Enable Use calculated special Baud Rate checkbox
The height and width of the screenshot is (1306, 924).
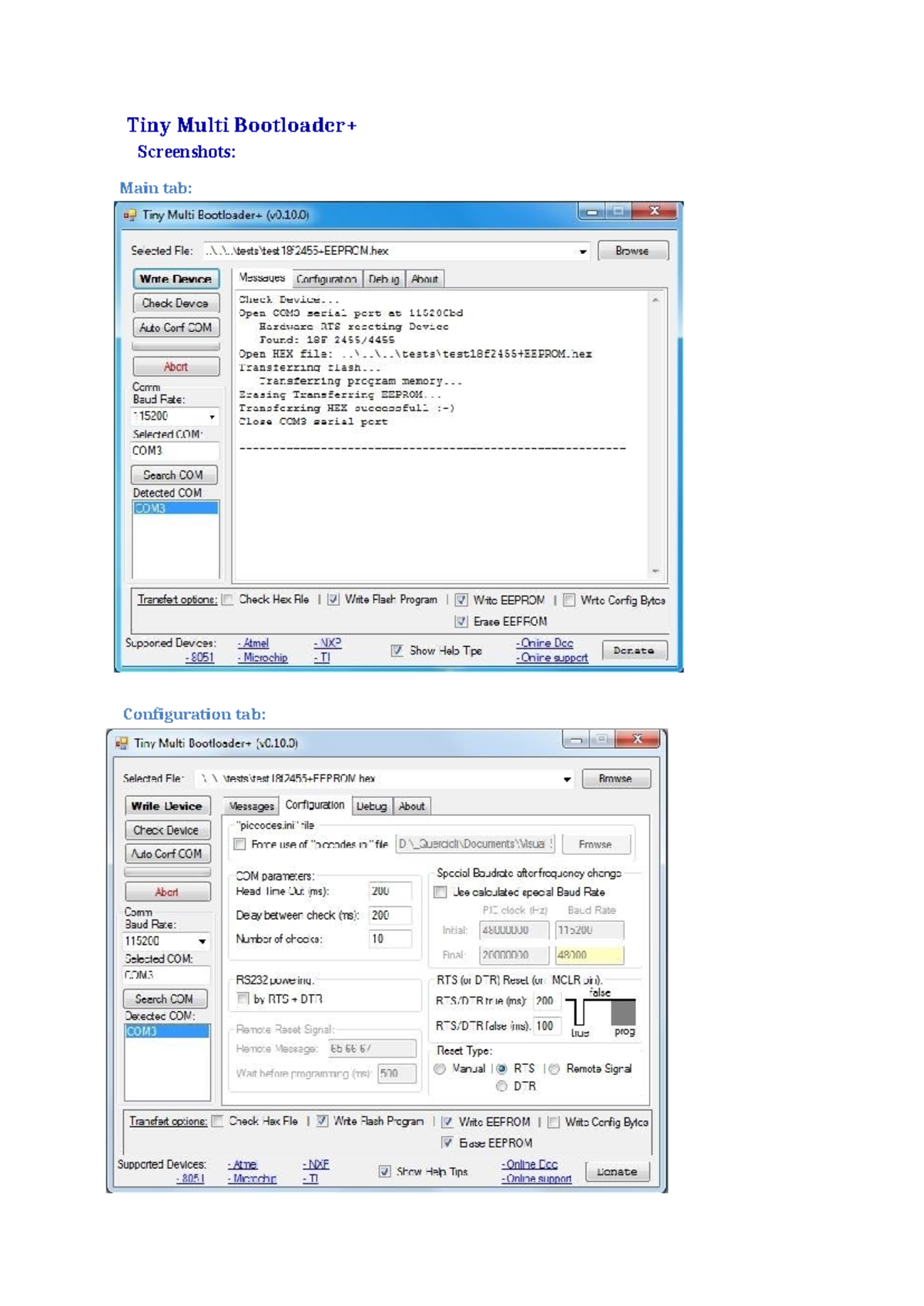tap(440, 892)
